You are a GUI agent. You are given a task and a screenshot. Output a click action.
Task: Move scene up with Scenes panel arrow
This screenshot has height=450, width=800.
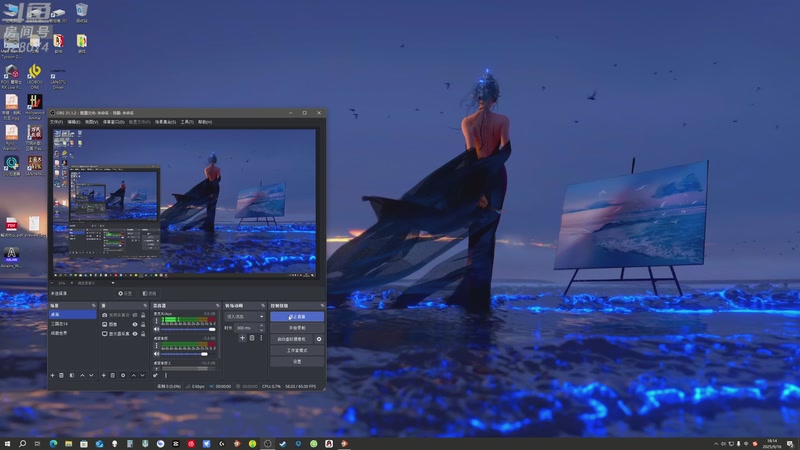click(x=82, y=376)
